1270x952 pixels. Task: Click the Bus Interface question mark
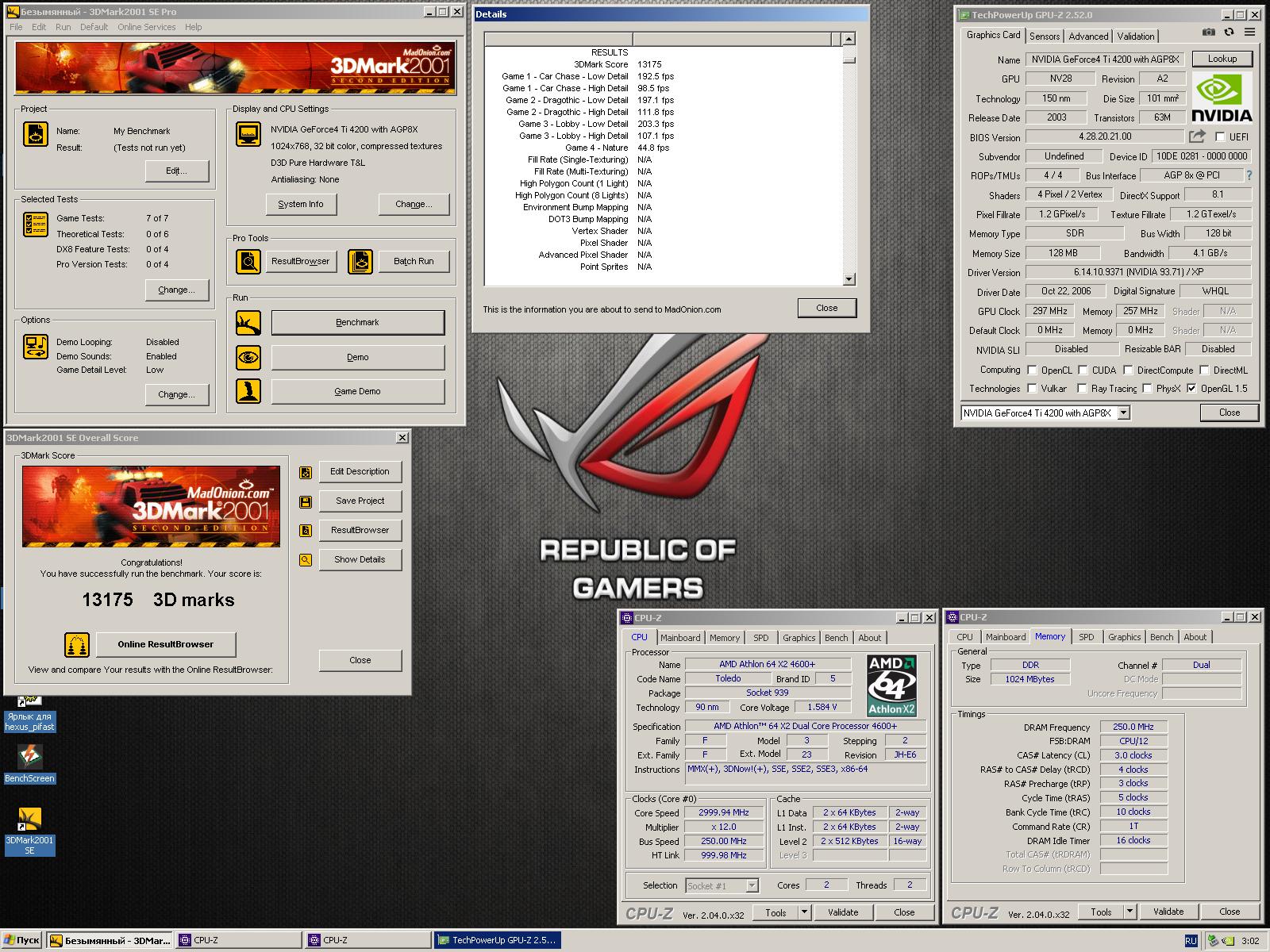pos(1249,175)
